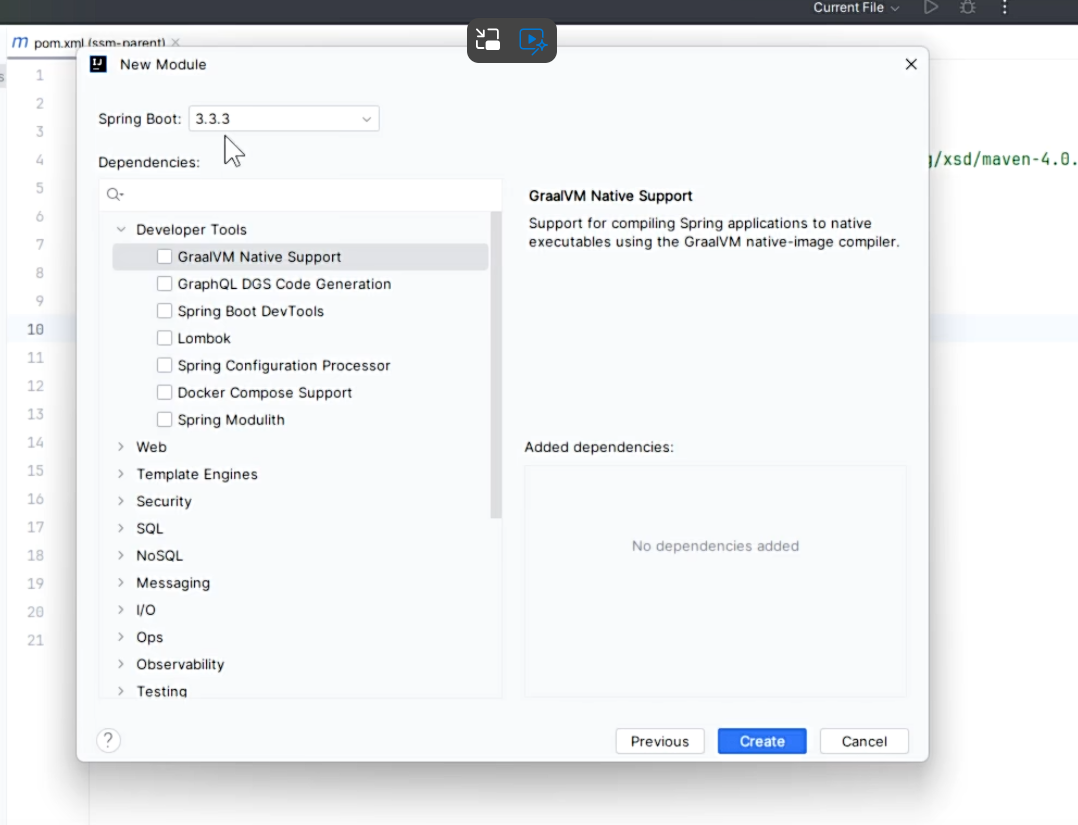Select the Lombok dependency label

tap(204, 338)
